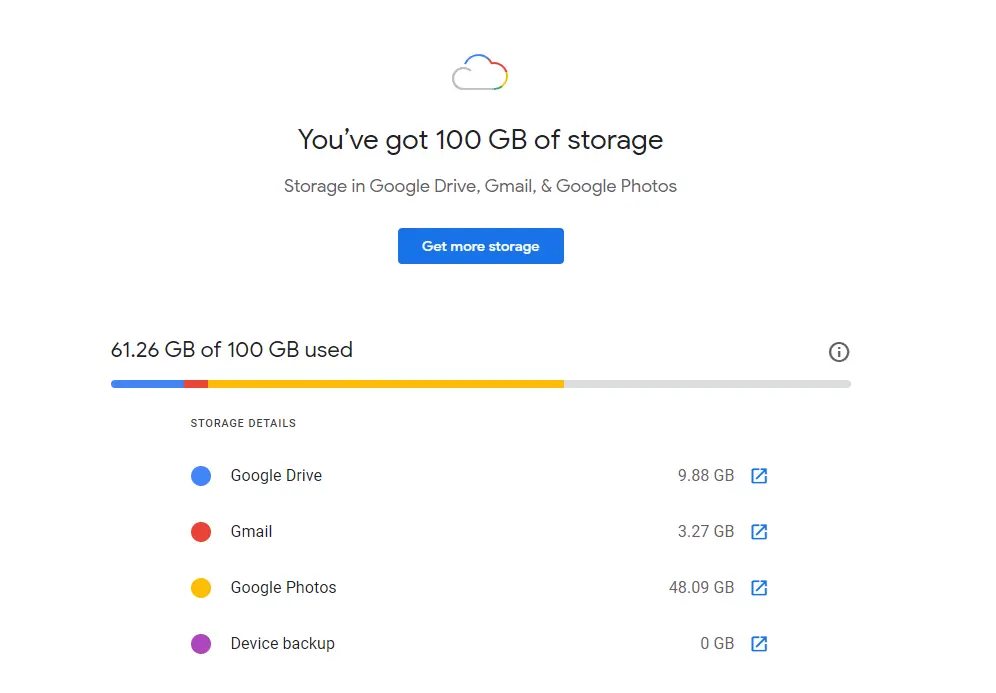Click the 61.26 GB of 100 GB used text
Viewport: 996px width, 693px height.
coord(231,350)
